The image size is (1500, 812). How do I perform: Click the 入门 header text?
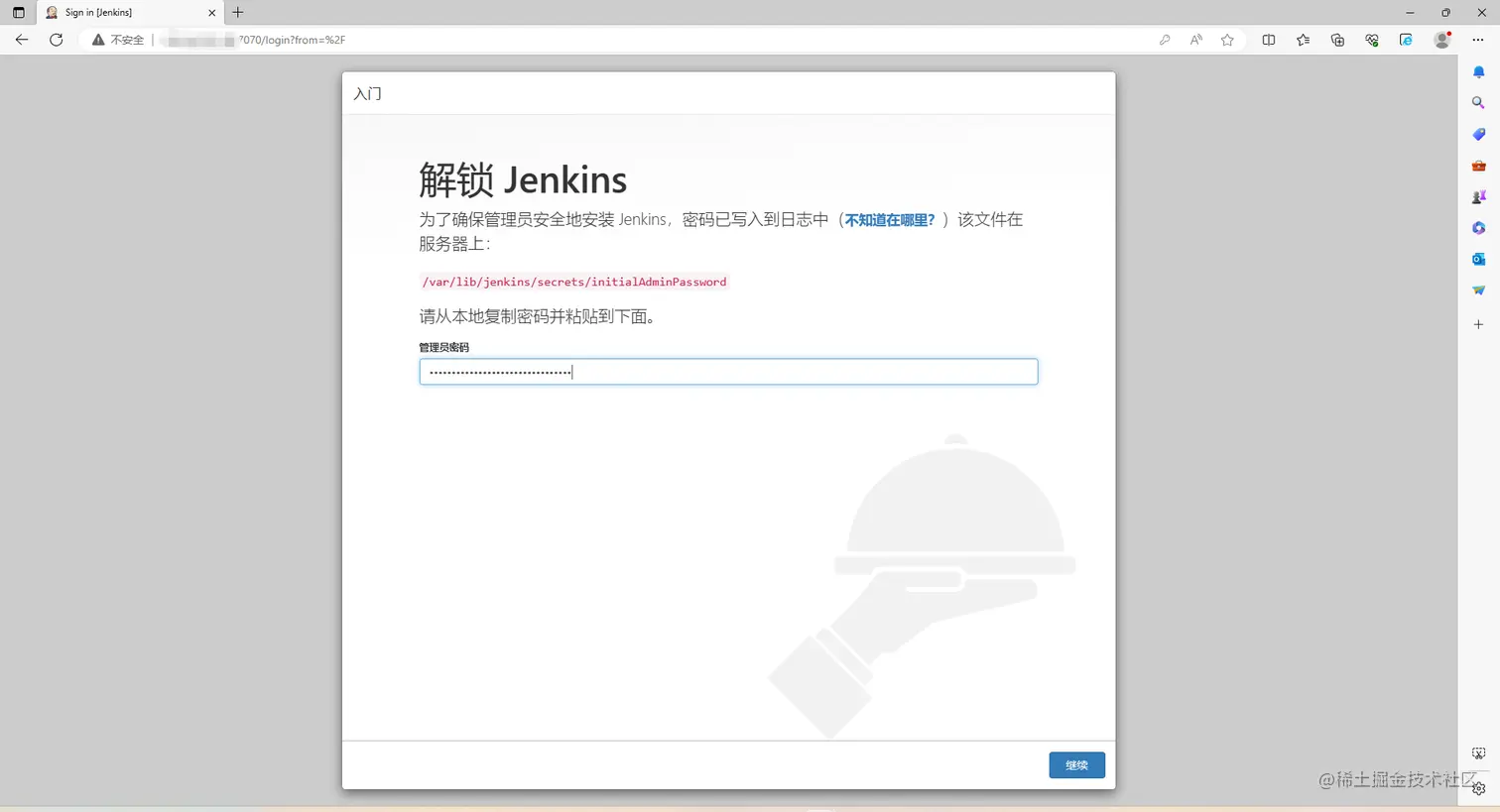(x=367, y=93)
